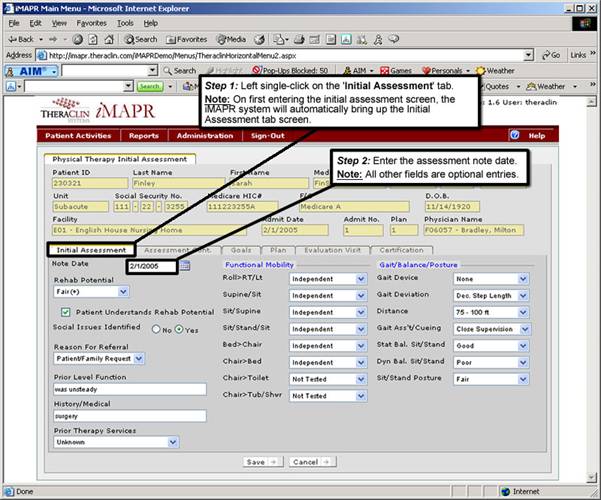The image size is (601, 500).
Task: Open the Note Date calendar picker icon
Action: pos(185,265)
